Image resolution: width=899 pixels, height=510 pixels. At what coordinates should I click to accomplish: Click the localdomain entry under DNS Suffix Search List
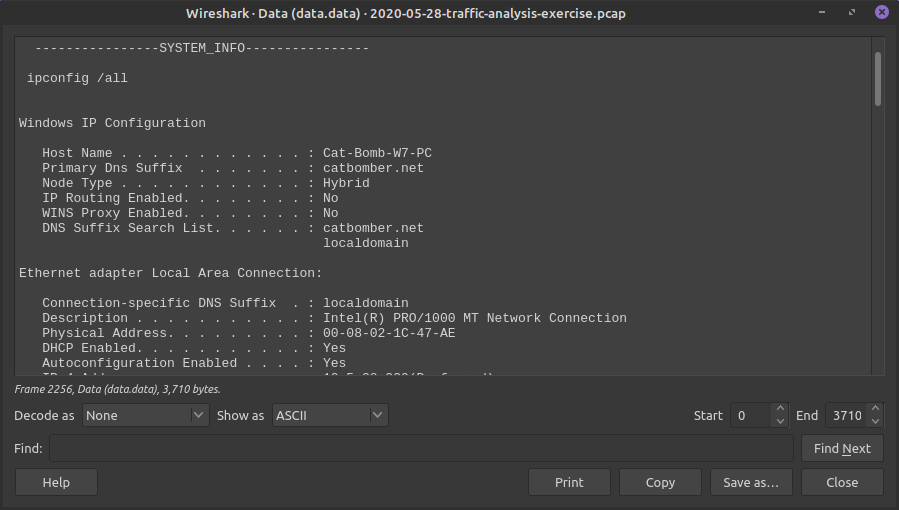point(366,243)
